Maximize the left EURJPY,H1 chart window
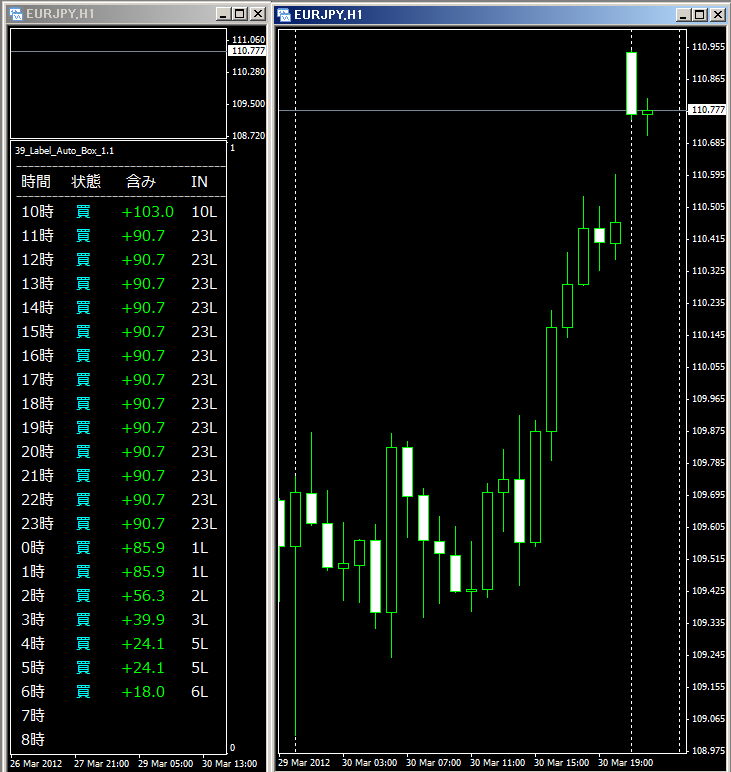 (x=237, y=14)
